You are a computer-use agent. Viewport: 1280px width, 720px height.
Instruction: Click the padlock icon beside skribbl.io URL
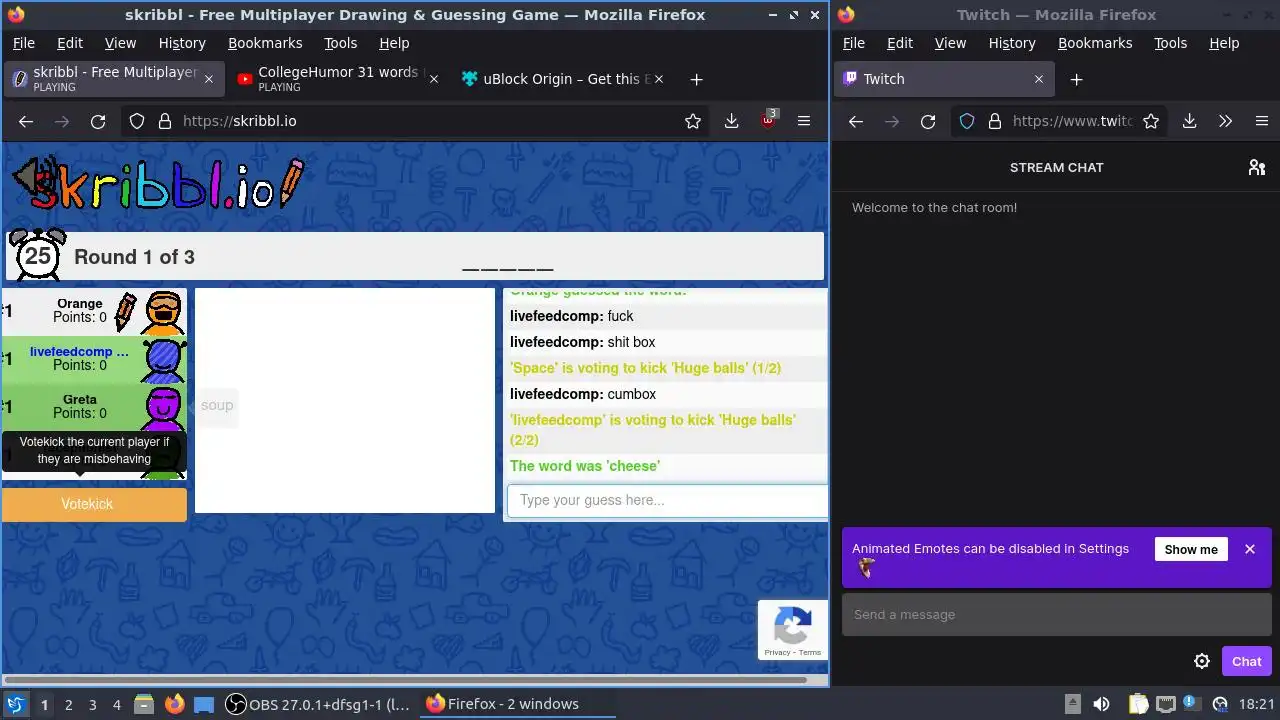pos(165,121)
